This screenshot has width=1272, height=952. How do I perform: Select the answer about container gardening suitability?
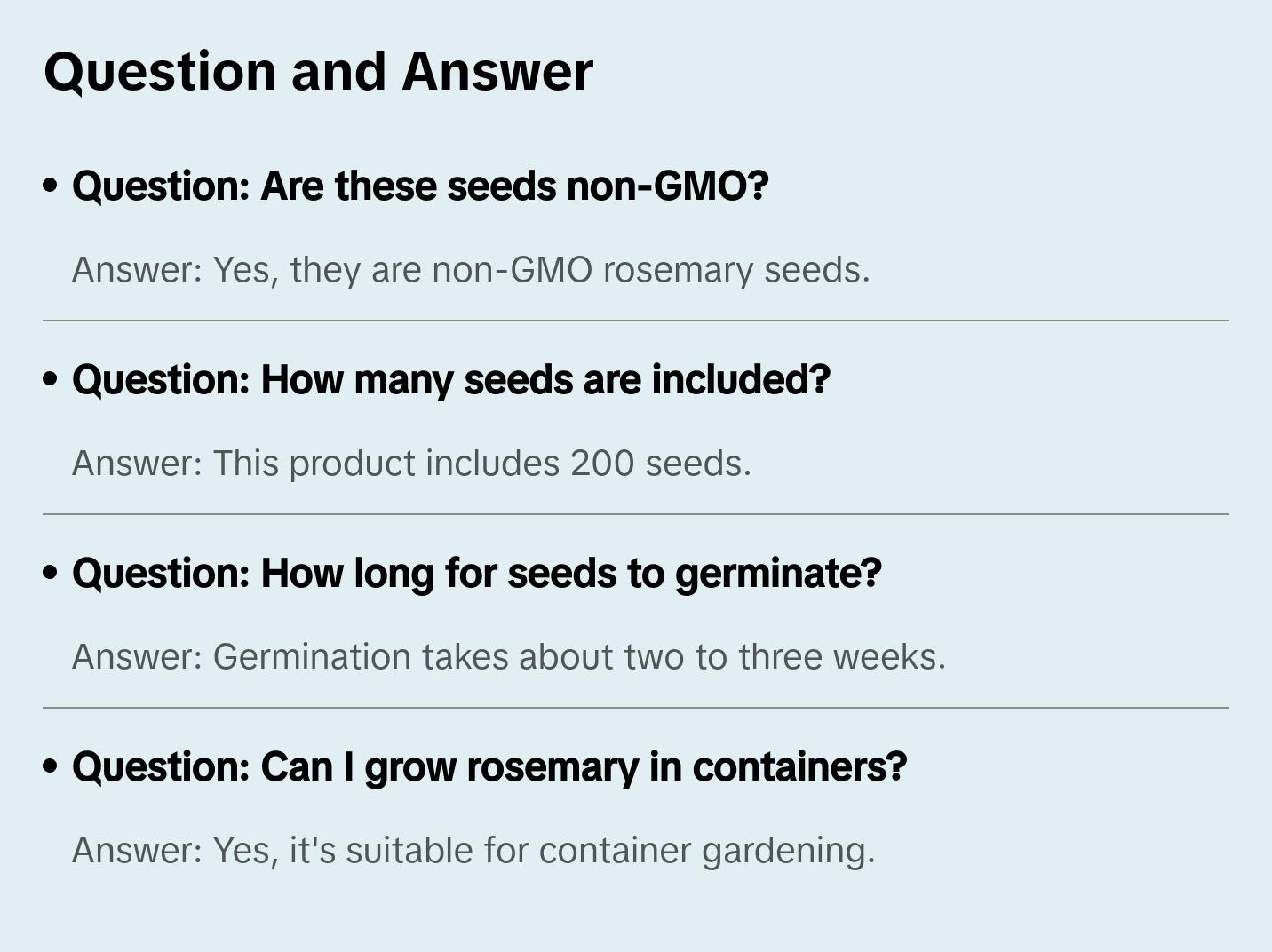(x=473, y=851)
